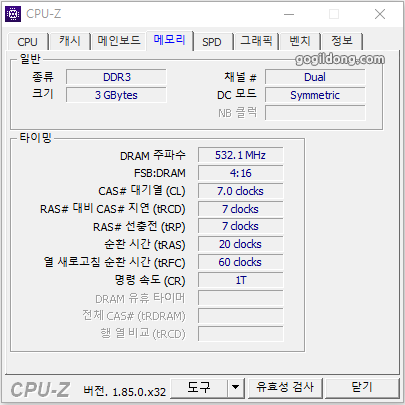Click the 명령 속도 (CR) label
The height and width of the screenshot is (405, 405).
[x=150, y=280]
